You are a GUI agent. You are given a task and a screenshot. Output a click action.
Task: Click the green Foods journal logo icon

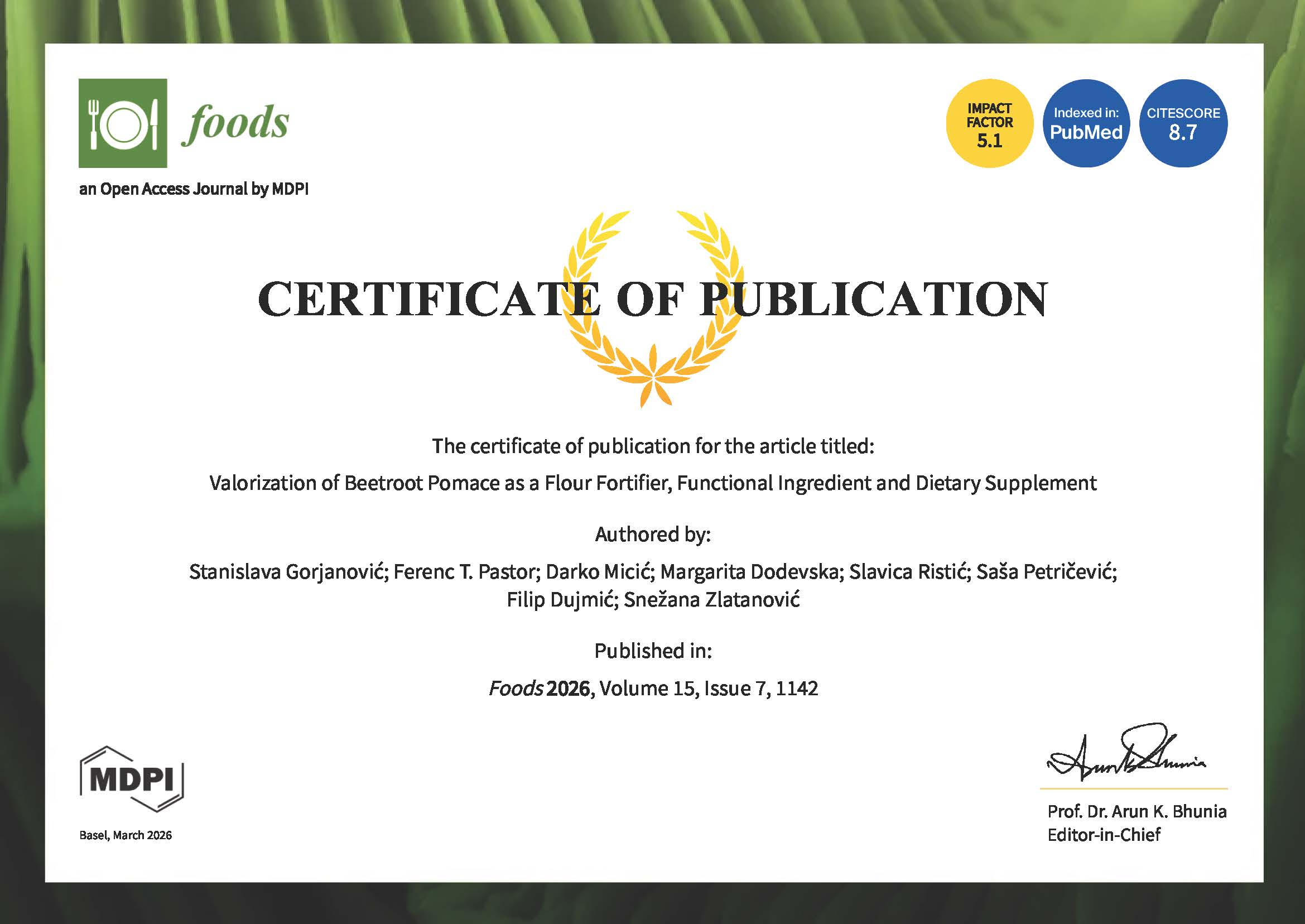point(122,123)
